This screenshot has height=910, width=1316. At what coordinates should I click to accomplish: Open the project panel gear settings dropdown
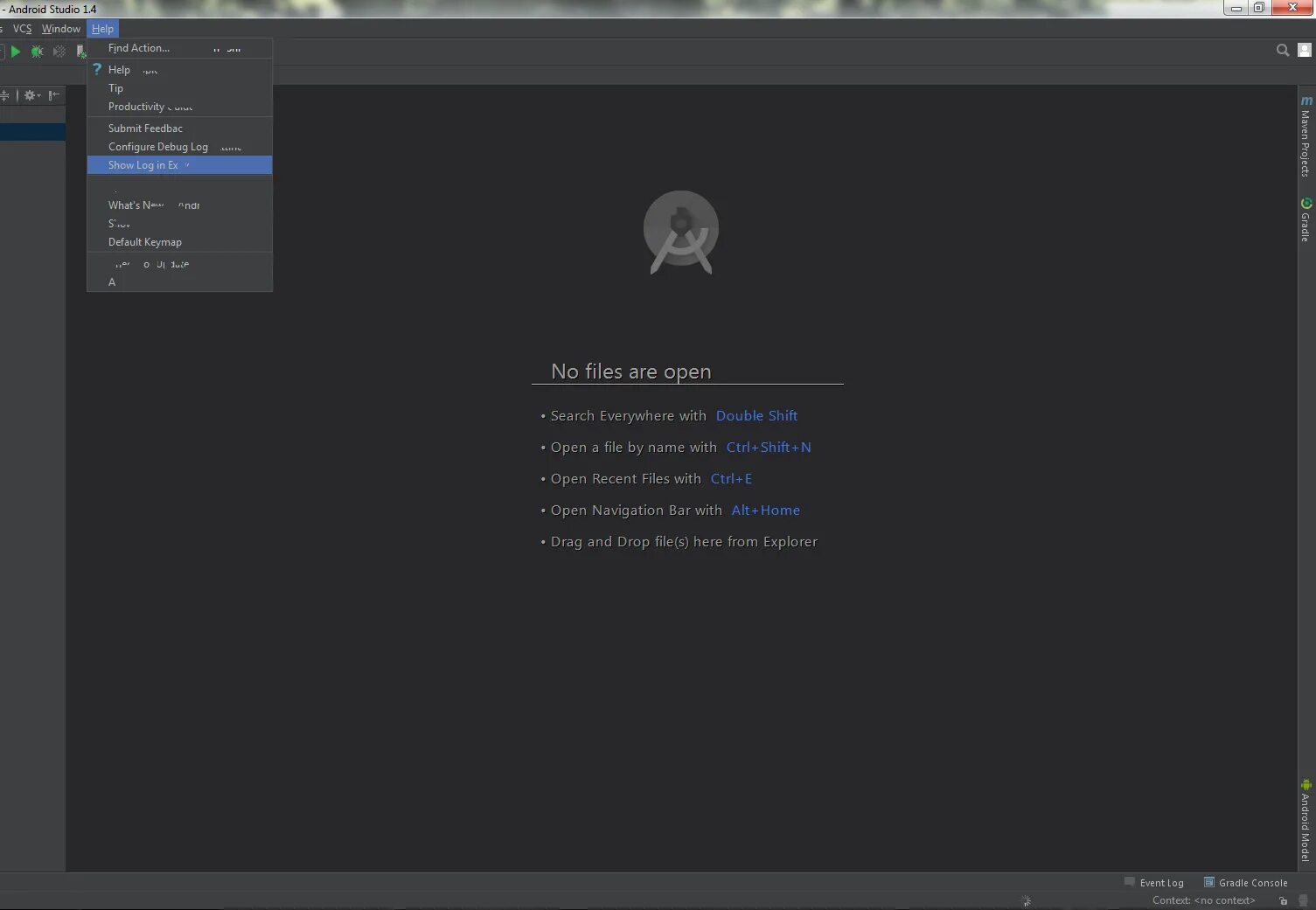tap(31, 95)
